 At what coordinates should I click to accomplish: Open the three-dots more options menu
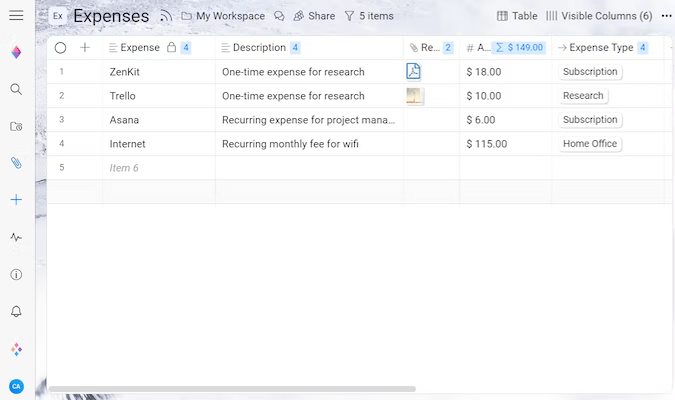click(x=667, y=16)
